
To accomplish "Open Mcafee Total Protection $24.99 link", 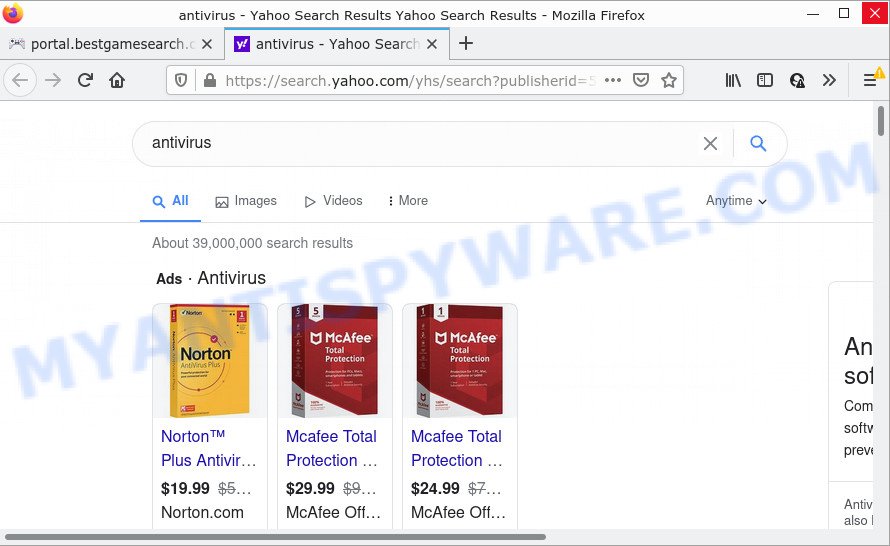I will click(x=456, y=448).
